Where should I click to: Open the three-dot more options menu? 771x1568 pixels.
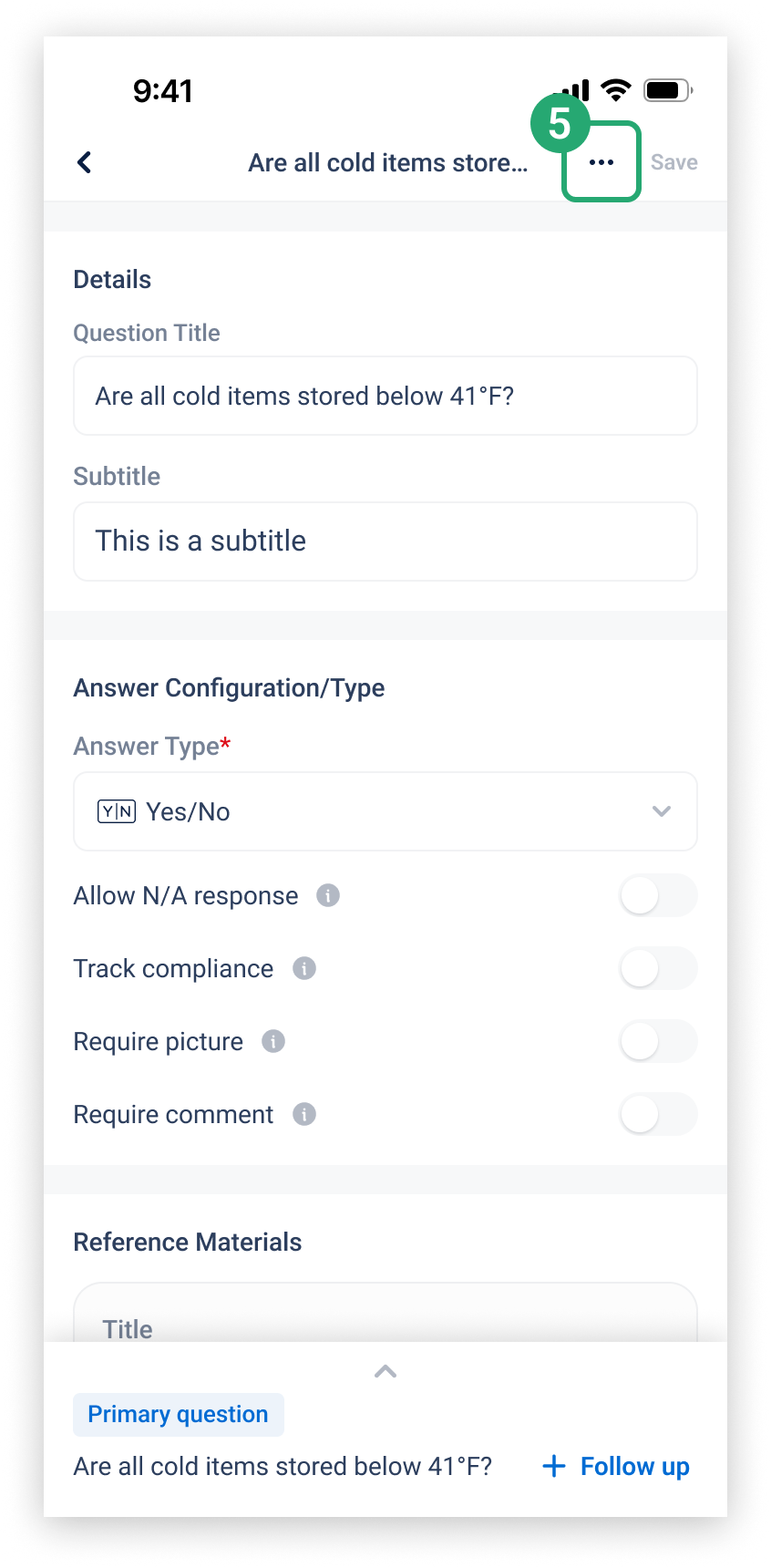(601, 162)
